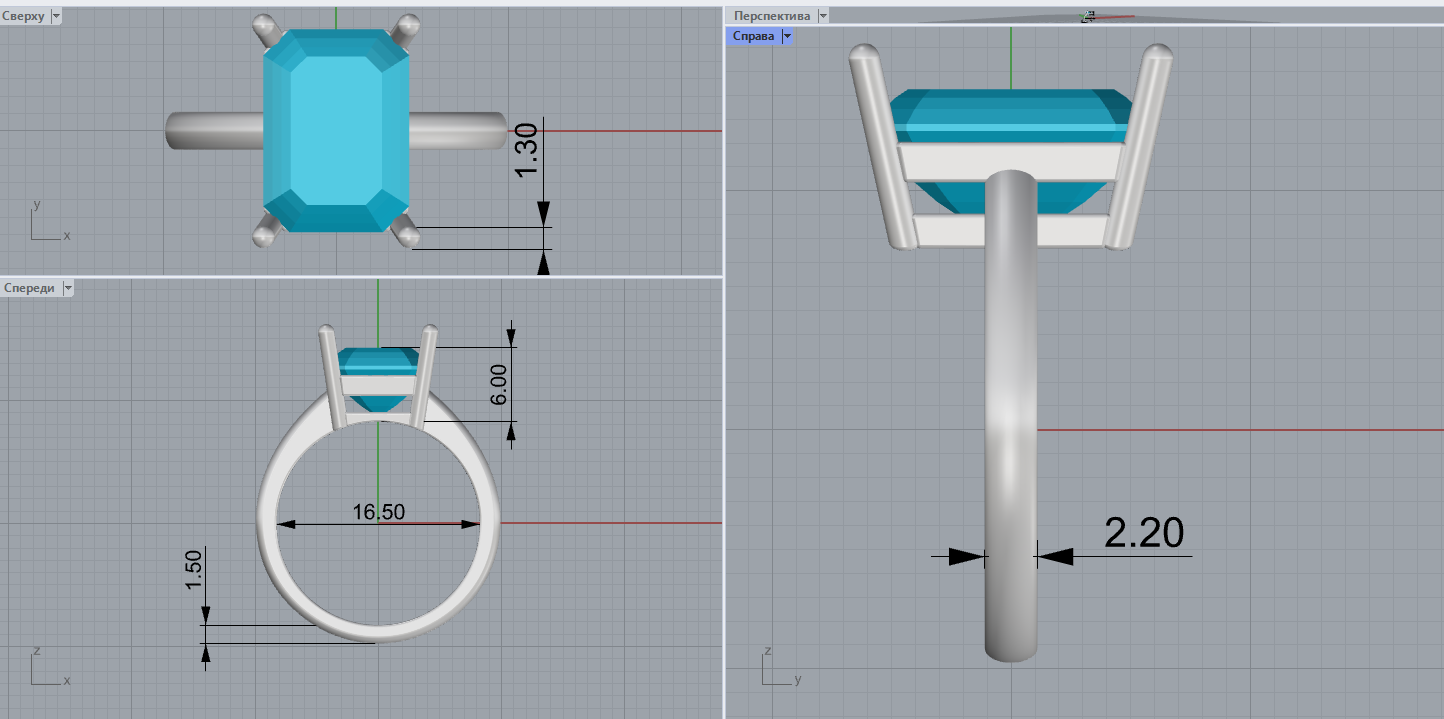Open the Сверху viewport dropdown arrow
Image resolution: width=1444 pixels, height=719 pixels.
pyautogui.click(x=55, y=16)
